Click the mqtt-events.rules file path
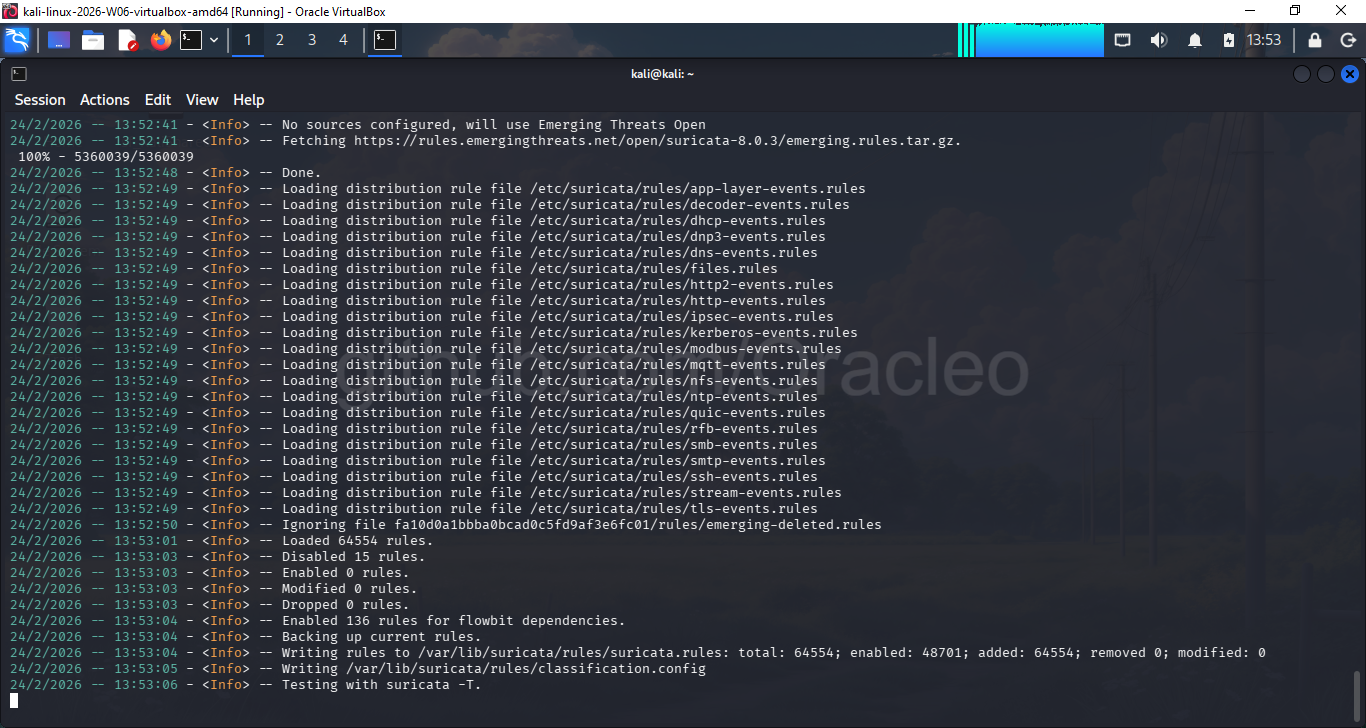 click(678, 365)
